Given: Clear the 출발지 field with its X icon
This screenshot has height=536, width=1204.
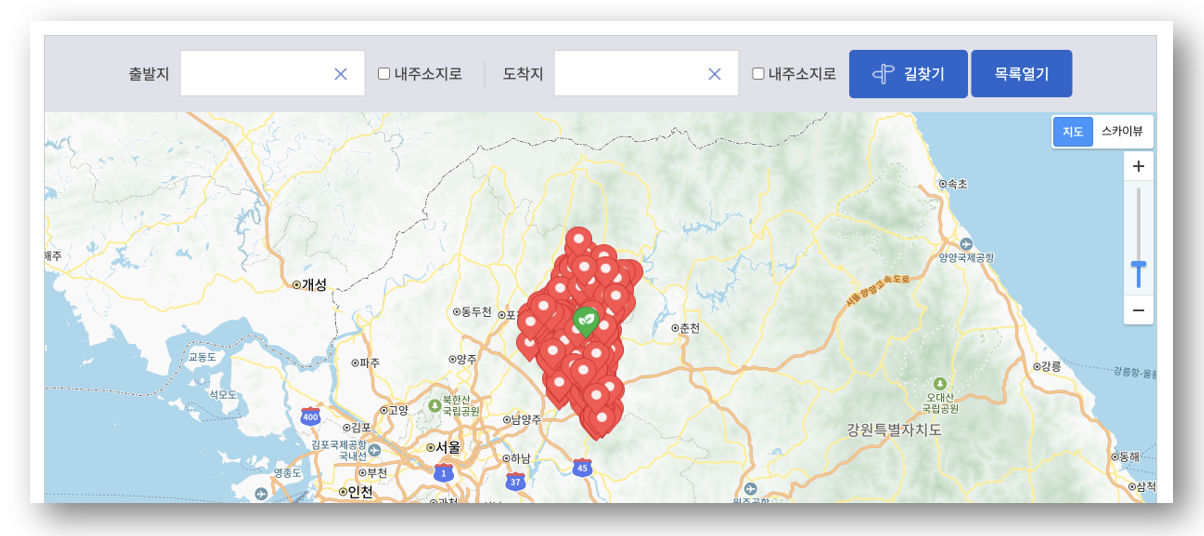Looking at the screenshot, I should point(340,74).
